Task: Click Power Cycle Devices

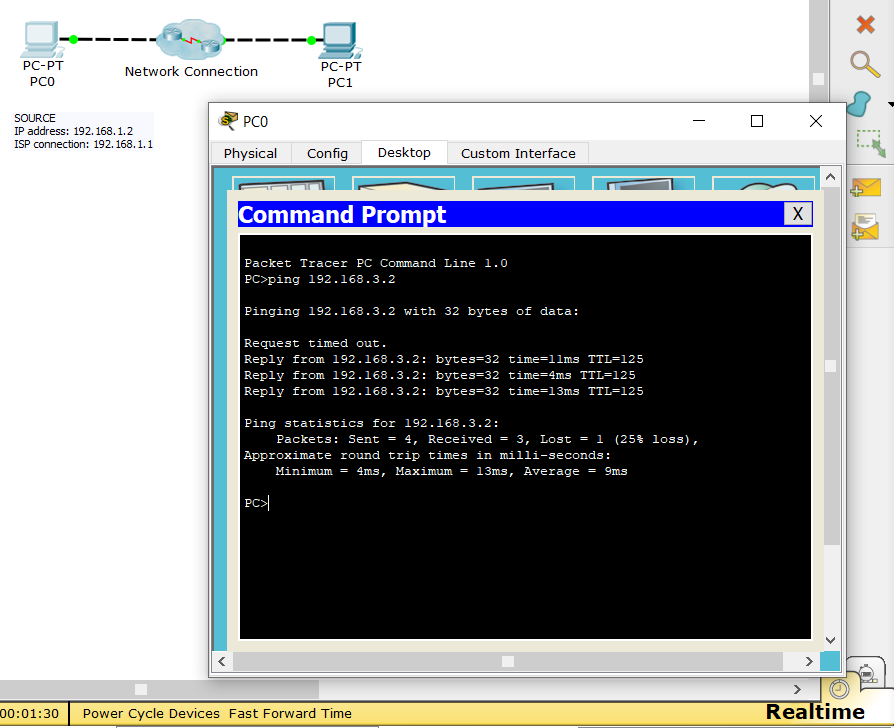Action: click(151, 713)
